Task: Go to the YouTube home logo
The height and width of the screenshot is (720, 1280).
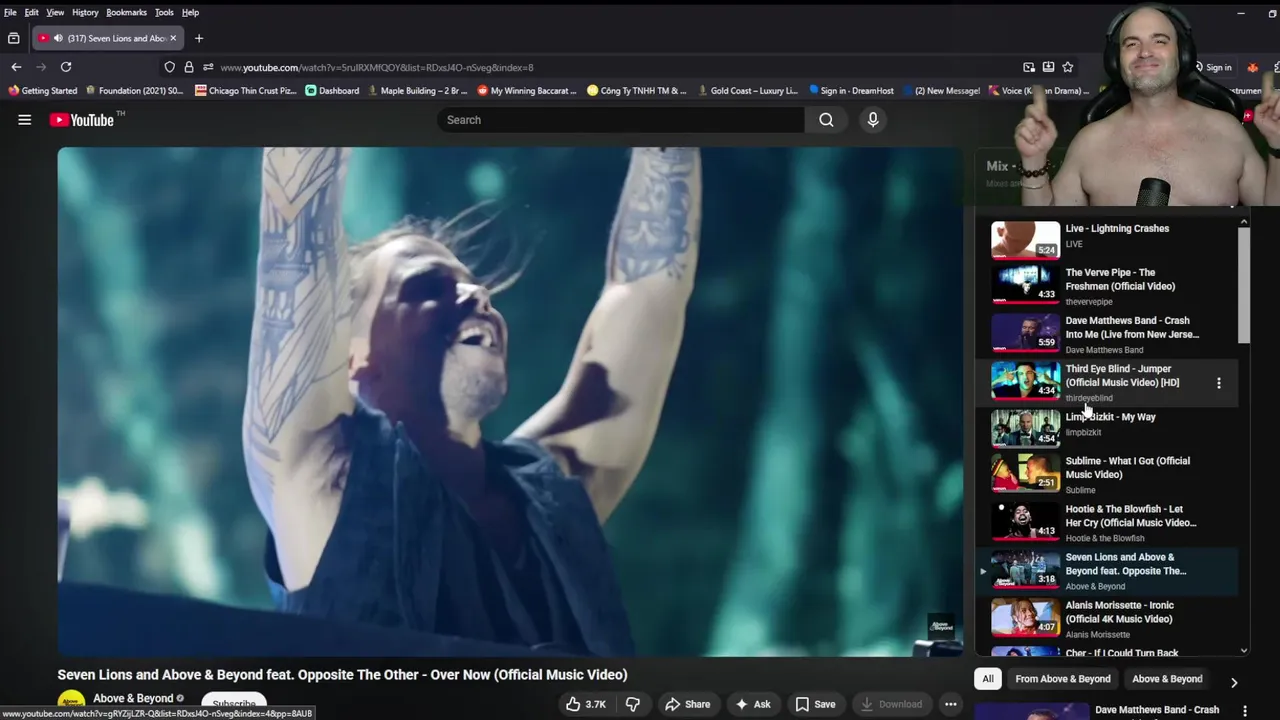Action: coord(82,120)
